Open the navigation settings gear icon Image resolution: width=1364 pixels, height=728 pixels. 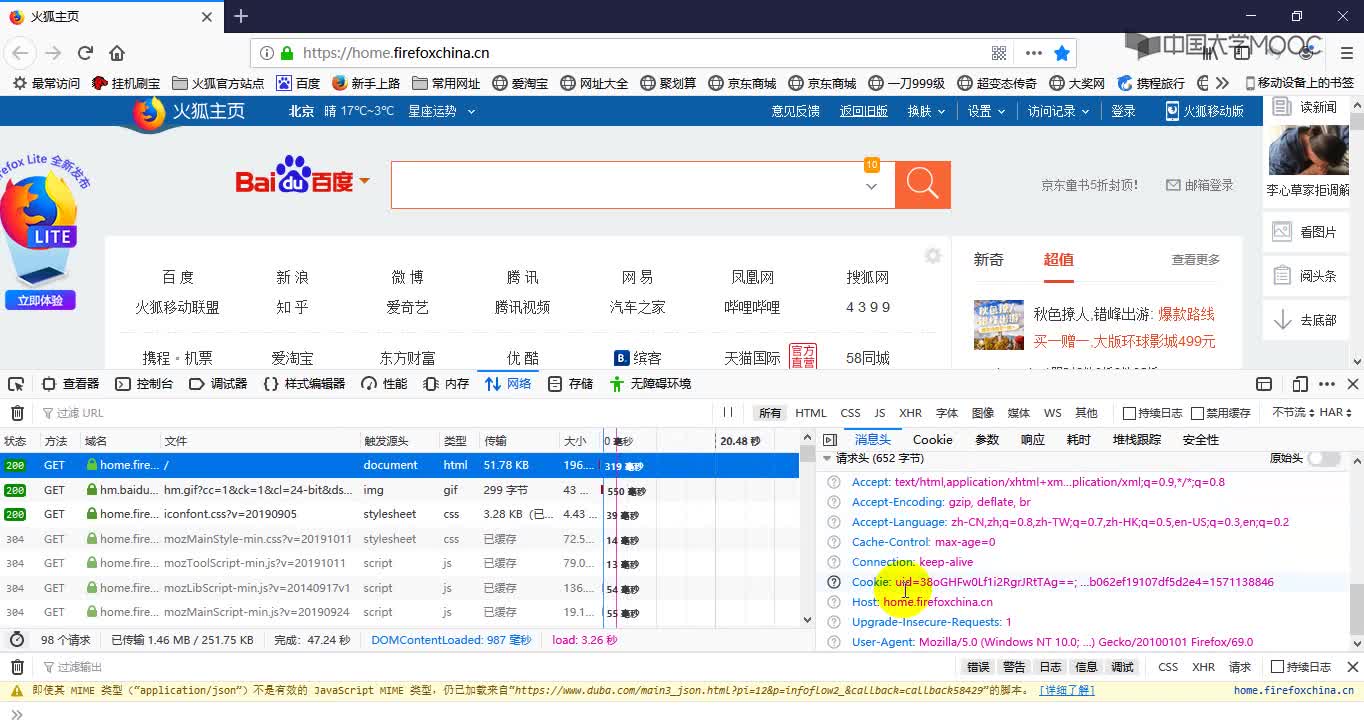click(x=933, y=256)
